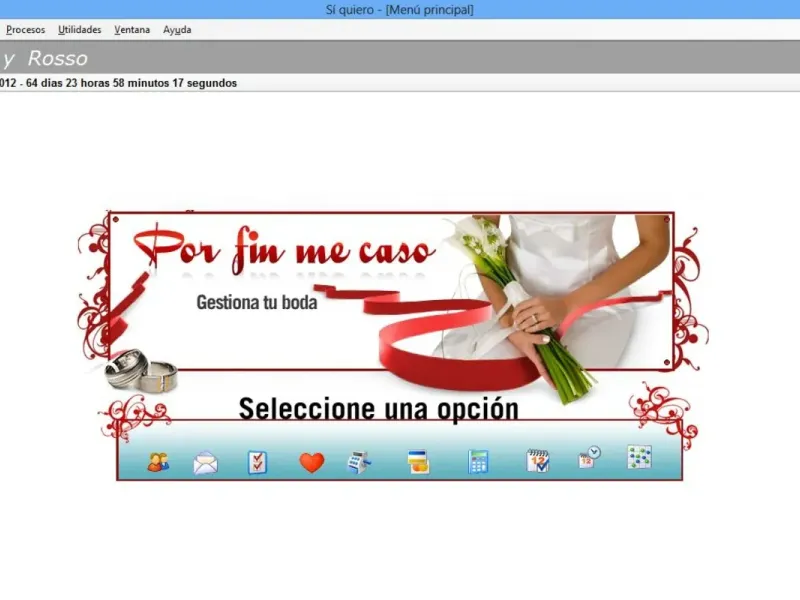Viewport: 800px width, 600px height.
Task: Open the calendar with clock icon
Action: (589, 458)
